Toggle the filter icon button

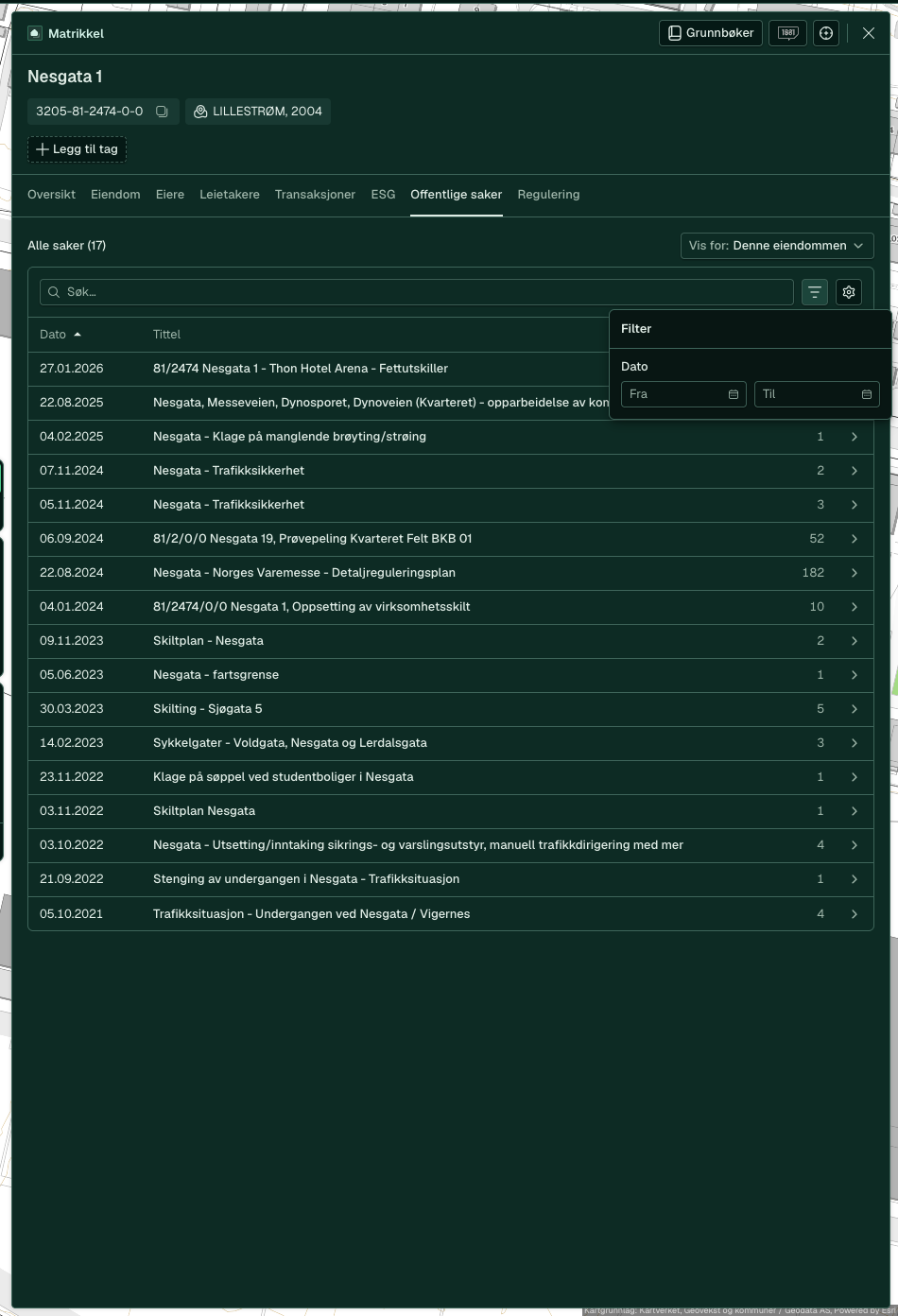[815, 292]
